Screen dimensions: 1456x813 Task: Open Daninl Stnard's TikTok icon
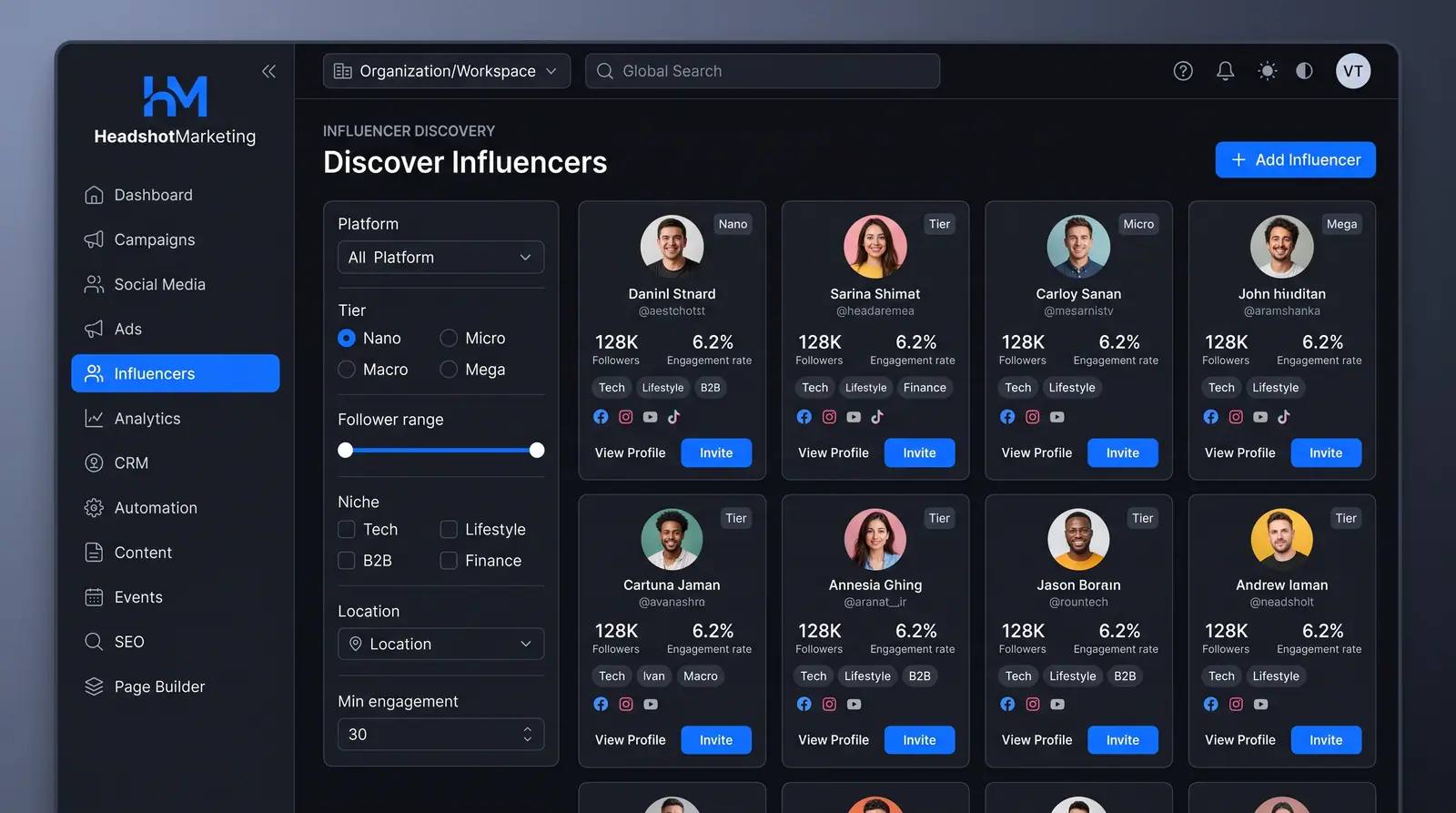pyautogui.click(x=674, y=417)
